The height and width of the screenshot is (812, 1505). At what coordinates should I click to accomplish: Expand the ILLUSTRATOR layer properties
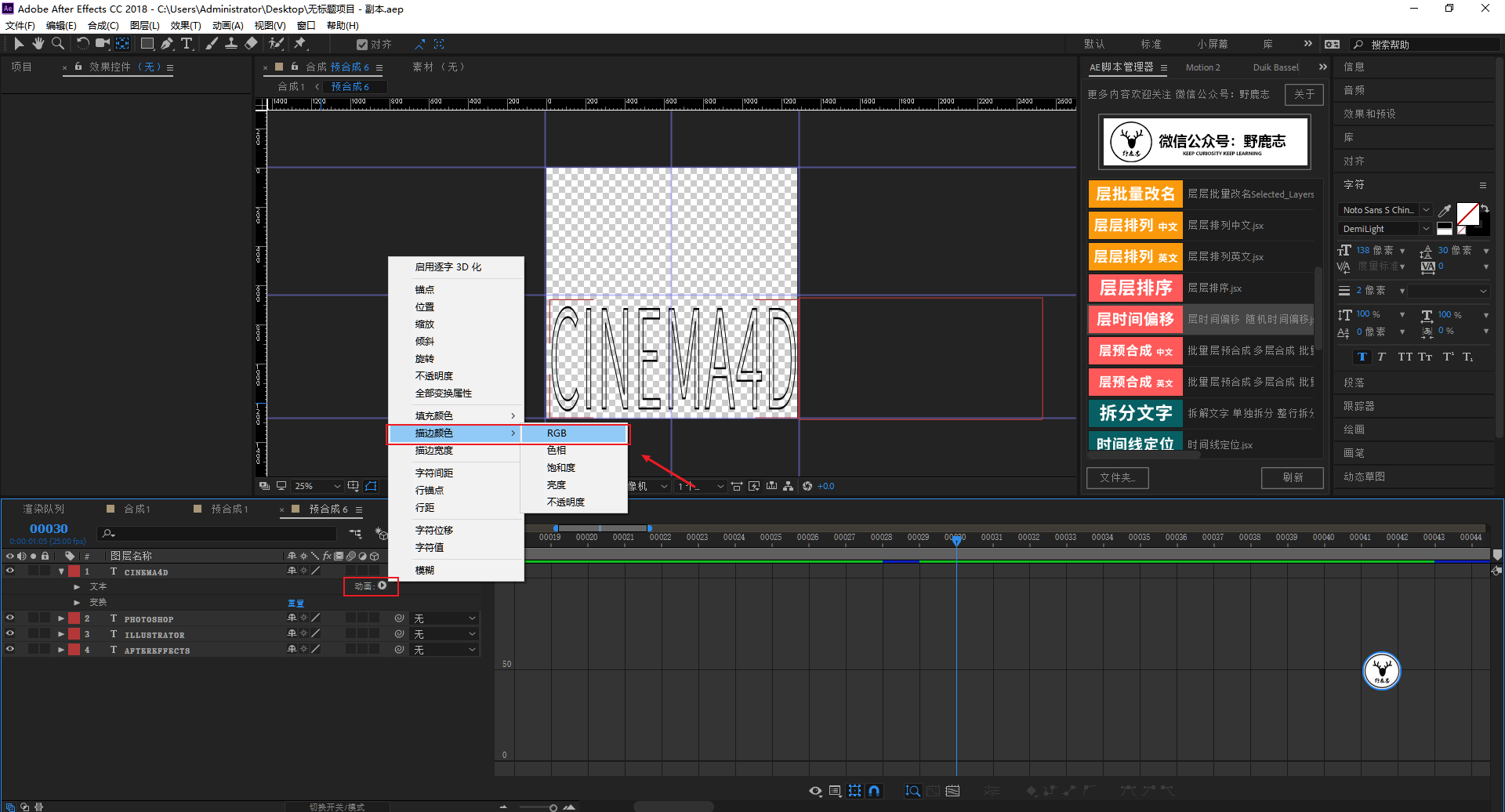click(x=61, y=634)
